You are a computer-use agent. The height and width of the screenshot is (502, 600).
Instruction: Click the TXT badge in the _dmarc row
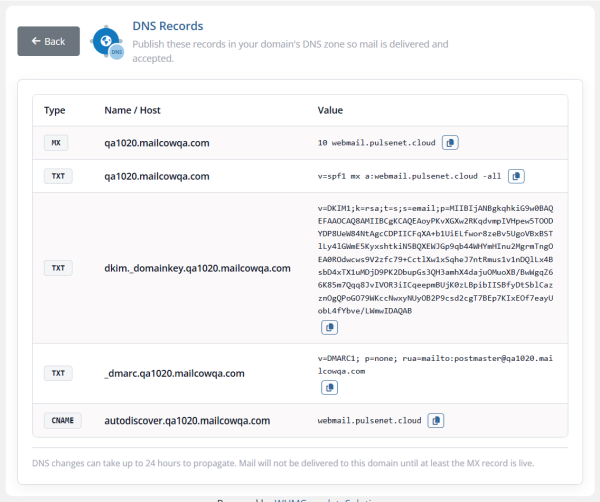pos(58,373)
